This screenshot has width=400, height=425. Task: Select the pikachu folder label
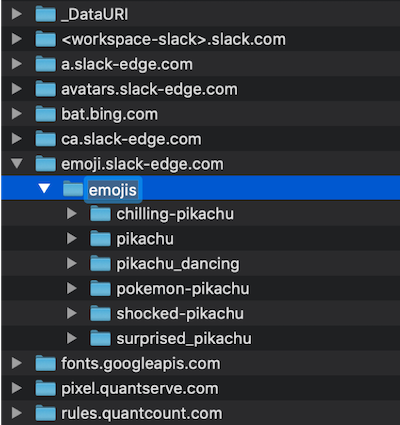[145, 239]
